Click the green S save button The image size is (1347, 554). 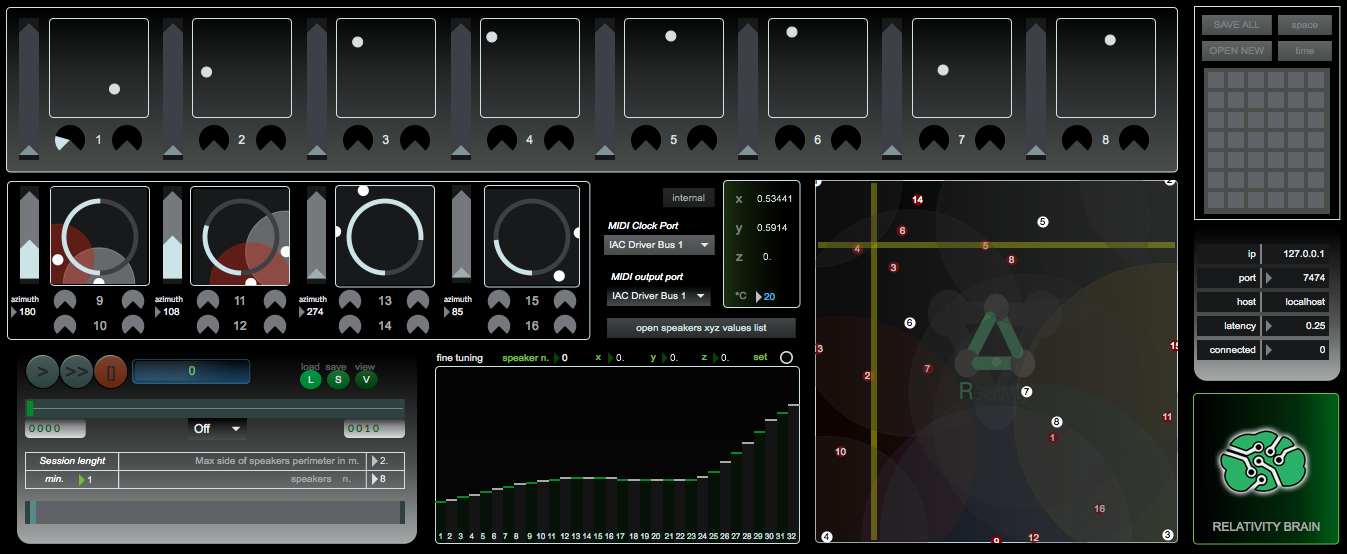tap(338, 380)
